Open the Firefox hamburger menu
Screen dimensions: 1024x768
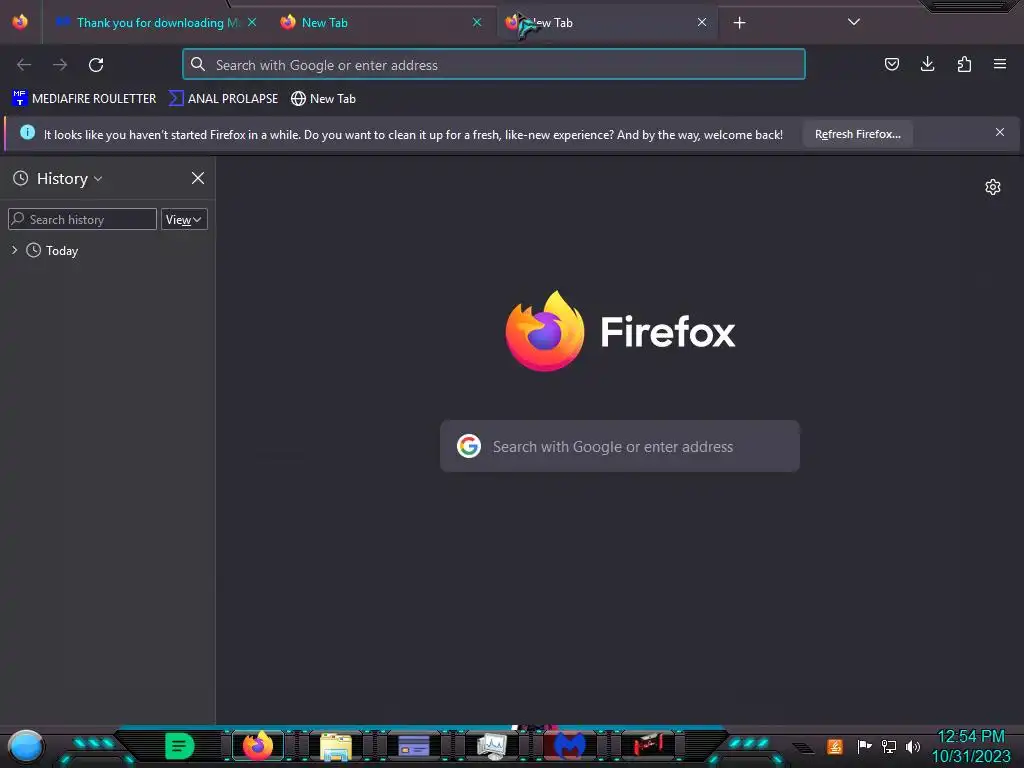click(x=1000, y=64)
